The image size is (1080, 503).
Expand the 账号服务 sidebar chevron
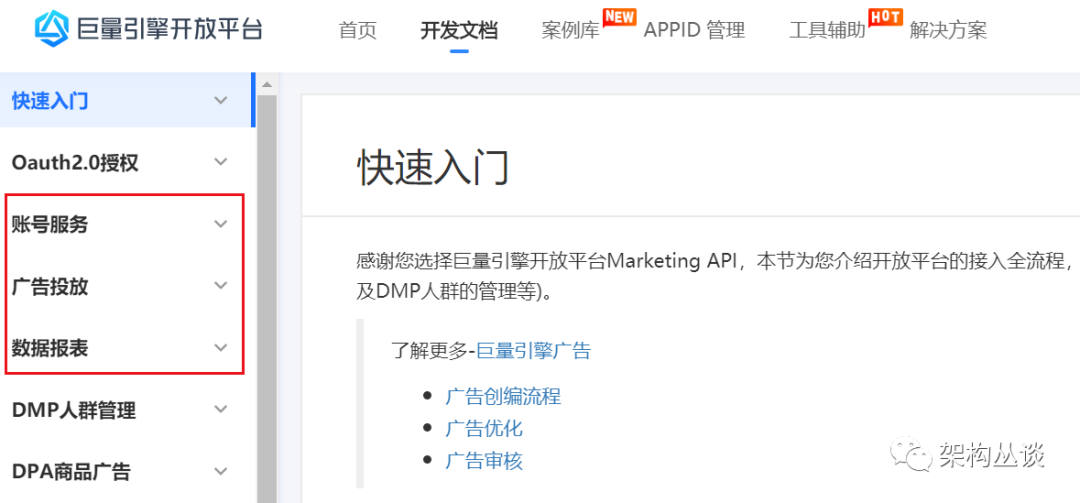point(220,224)
